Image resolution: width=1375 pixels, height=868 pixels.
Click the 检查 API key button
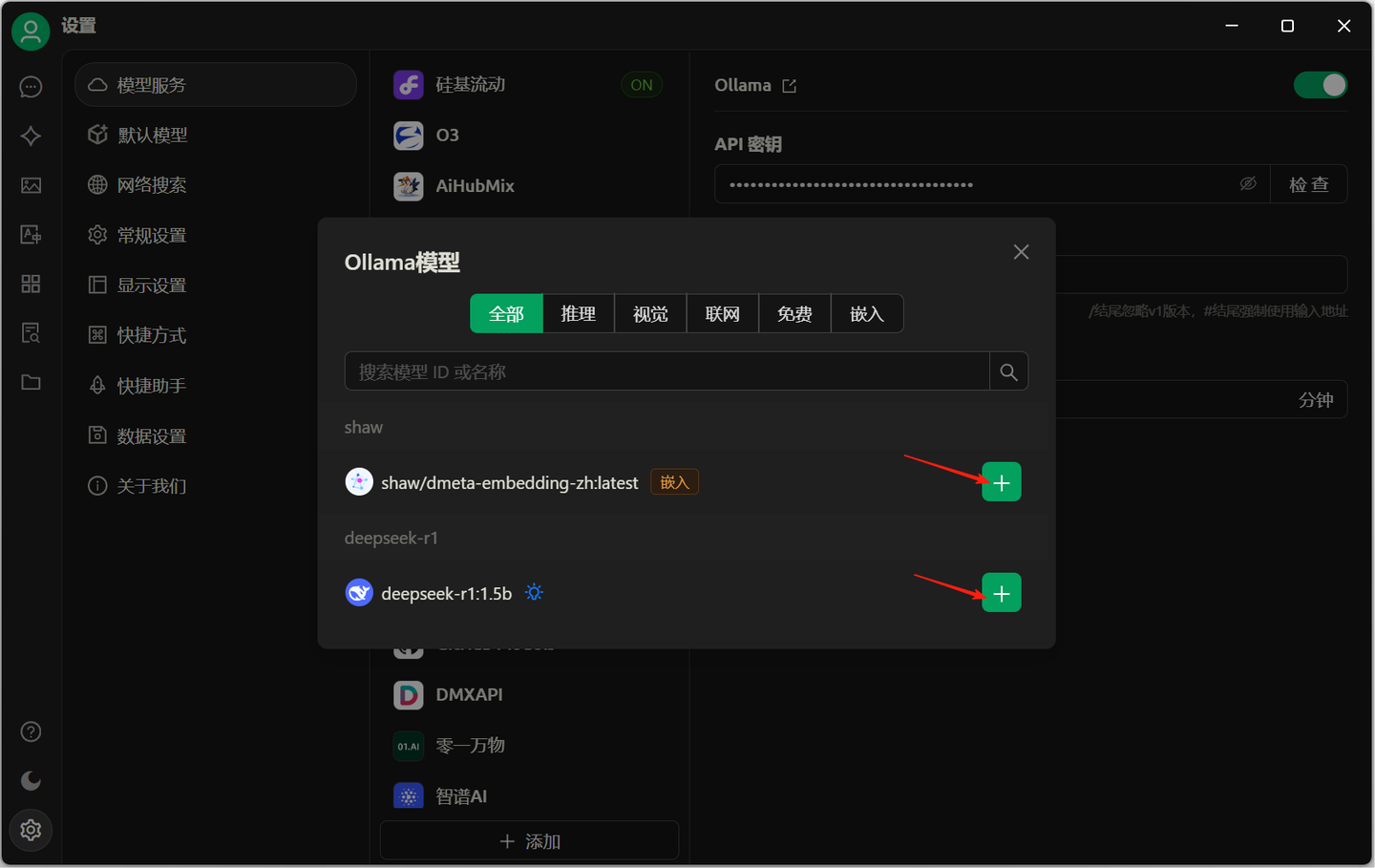click(x=1309, y=184)
